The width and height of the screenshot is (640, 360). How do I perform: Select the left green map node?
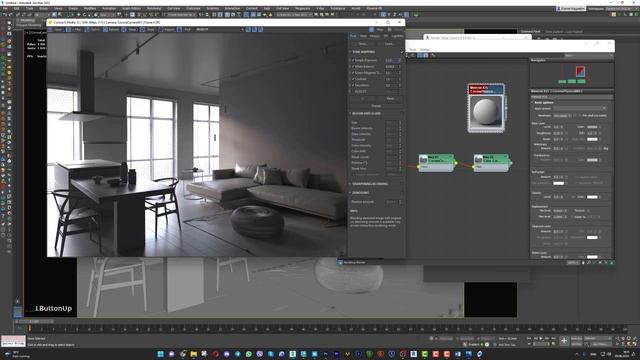click(436, 162)
